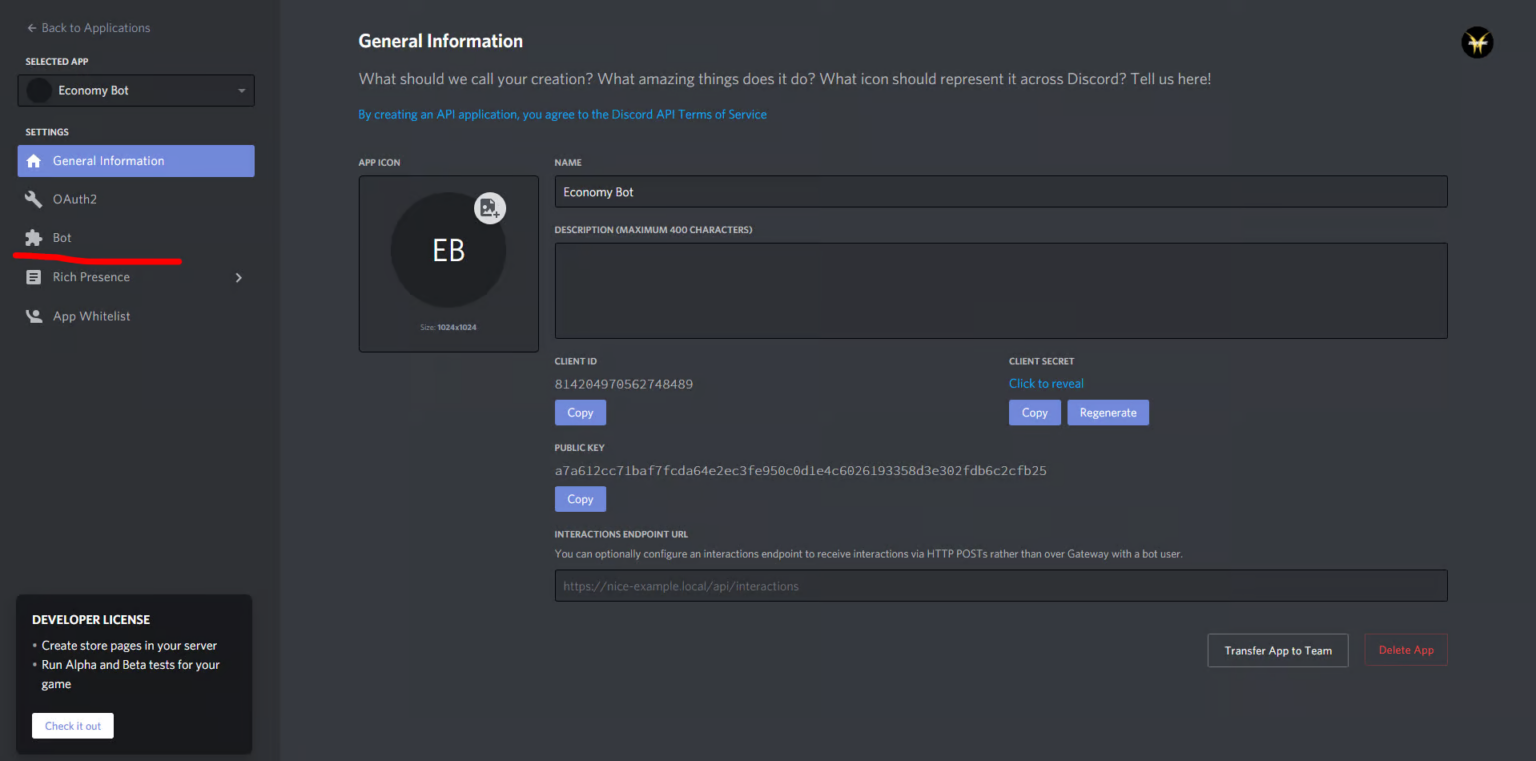Go to the App Whitelist section

pyautogui.click(x=91, y=316)
